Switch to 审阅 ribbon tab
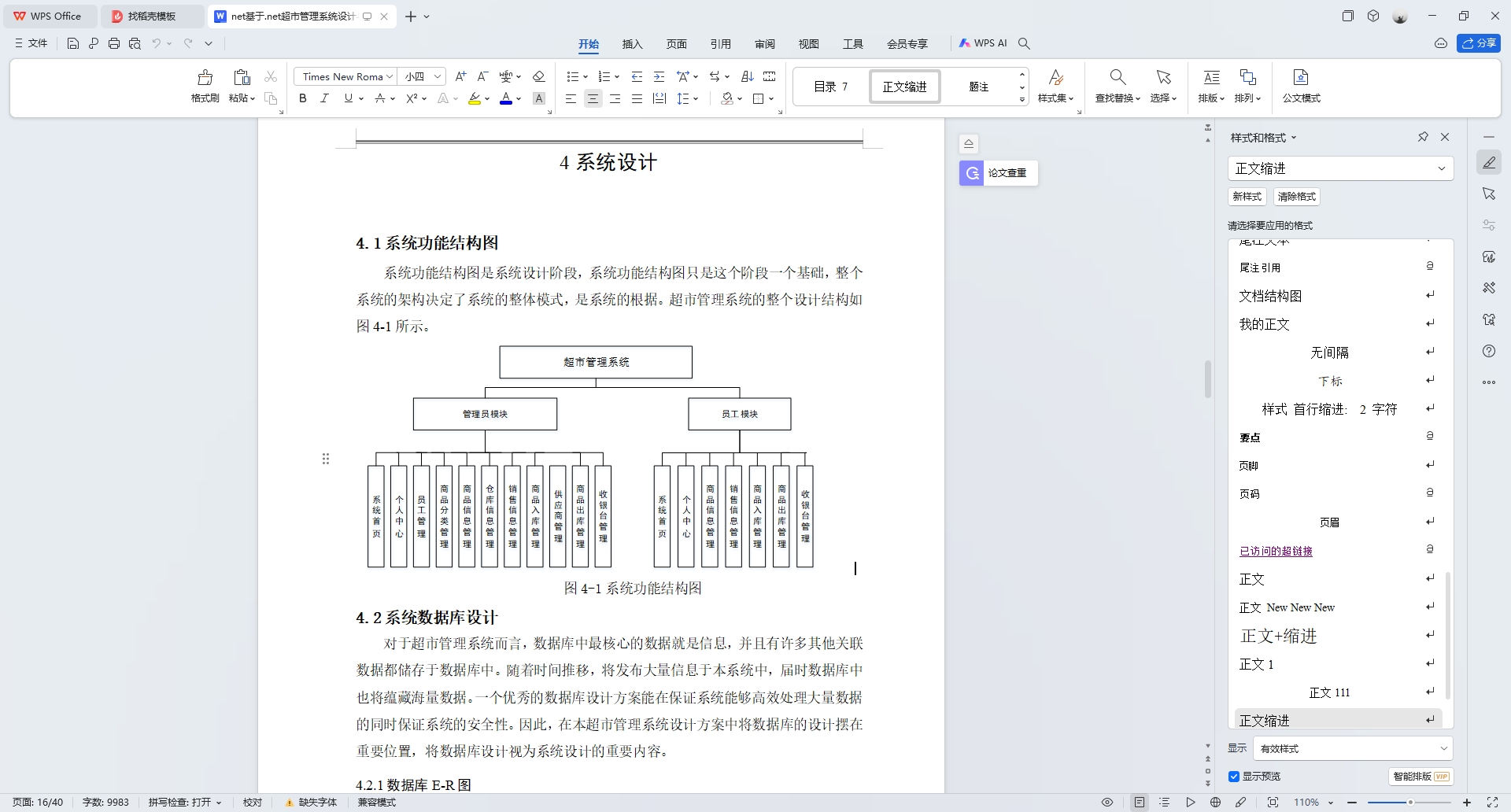The image size is (1511, 812). tap(764, 44)
